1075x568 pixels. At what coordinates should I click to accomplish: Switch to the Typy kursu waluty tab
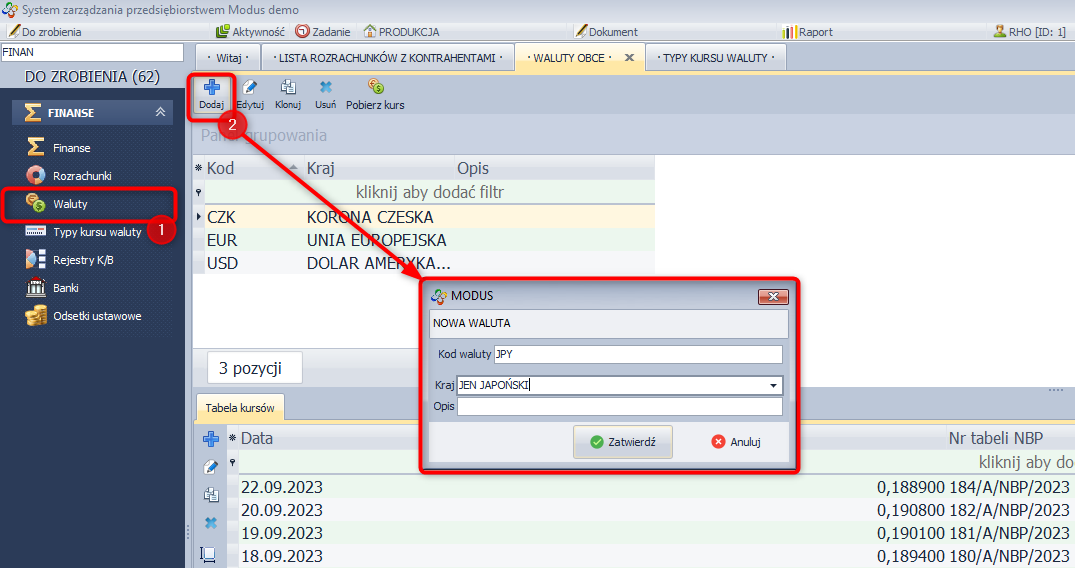pos(715,58)
